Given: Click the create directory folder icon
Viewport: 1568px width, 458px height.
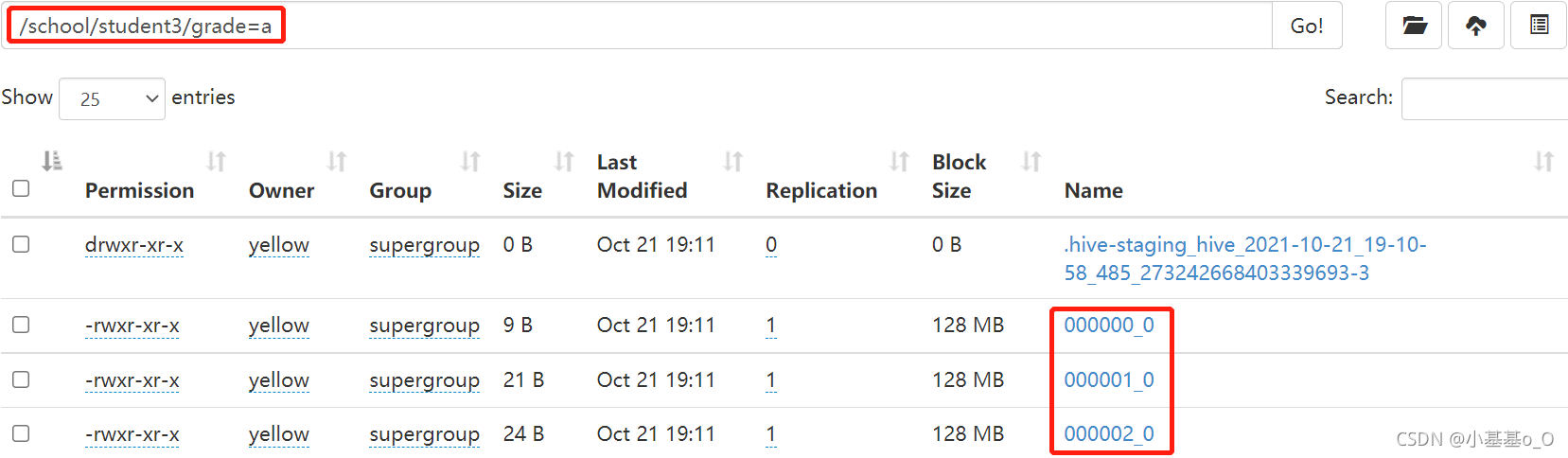Looking at the screenshot, I should point(1414,26).
